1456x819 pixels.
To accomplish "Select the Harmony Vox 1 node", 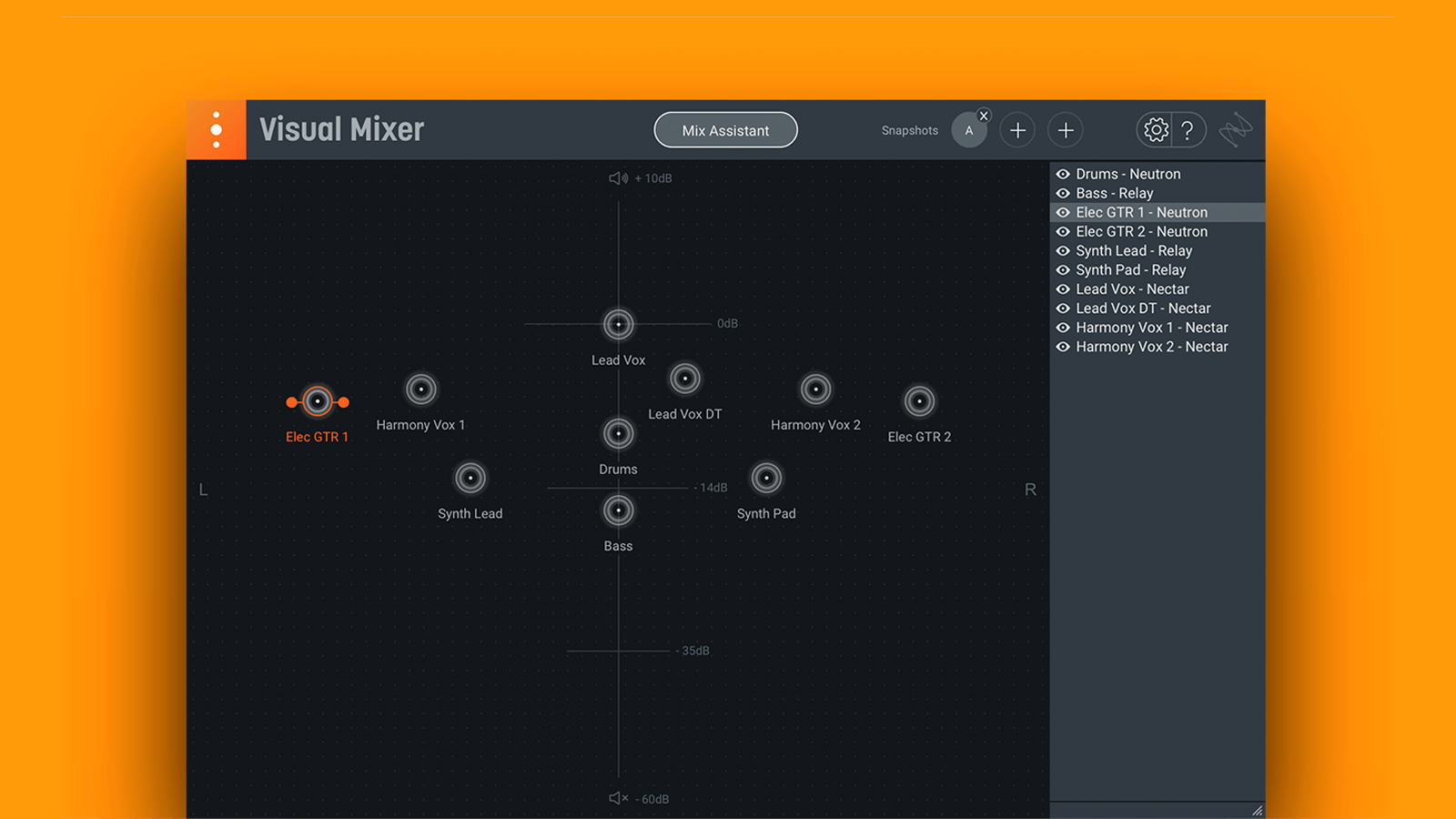I will tap(420, 389).
